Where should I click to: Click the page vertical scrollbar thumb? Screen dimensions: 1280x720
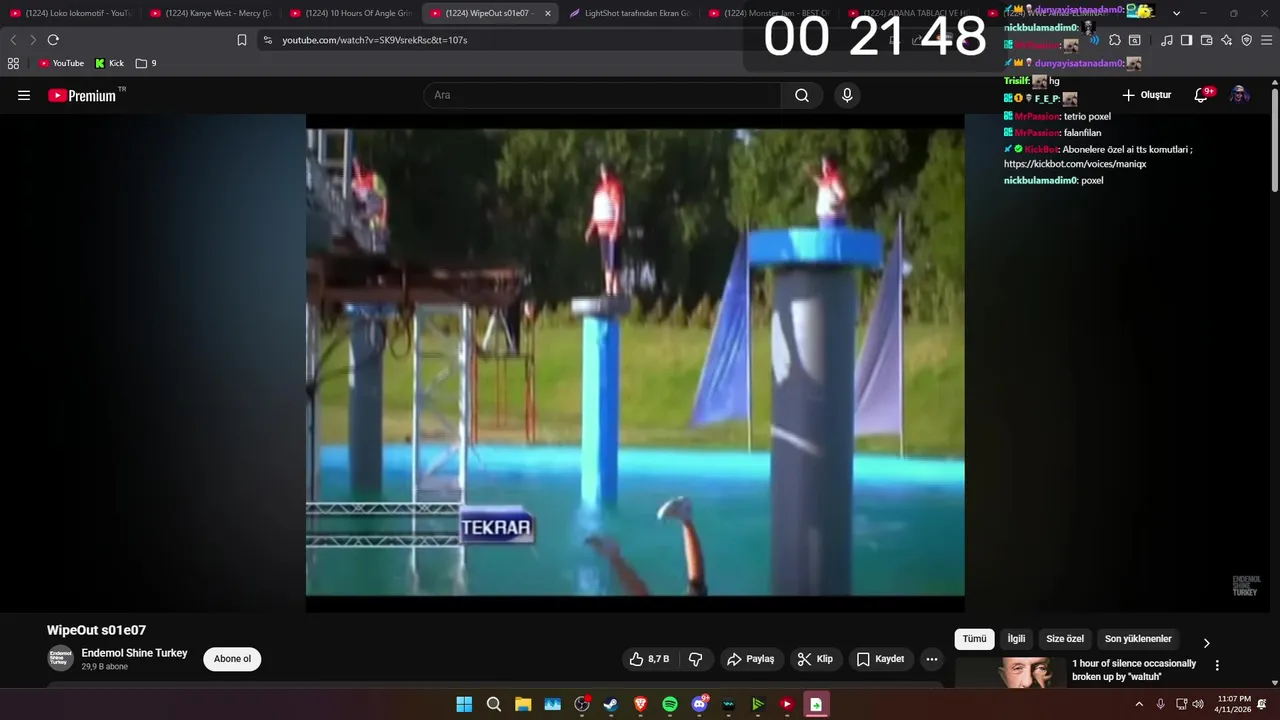[1275, 139]
